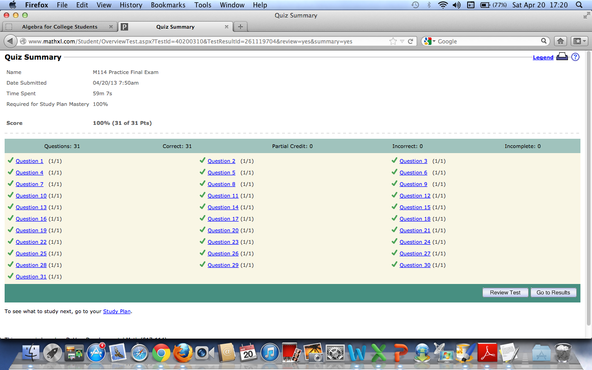Open the History menu
The width and height of the screenshot is (592, 370).
(x=131, y=5)
